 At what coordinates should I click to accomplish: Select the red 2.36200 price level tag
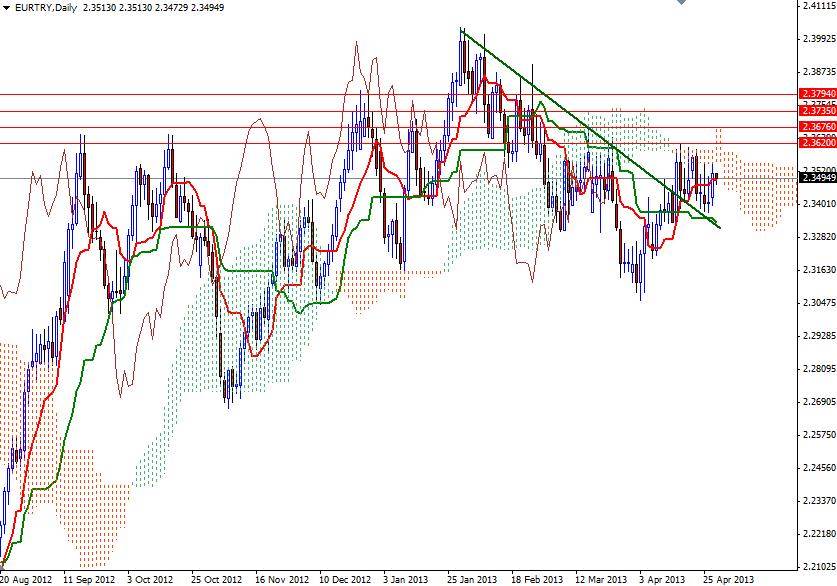[815, 141]
